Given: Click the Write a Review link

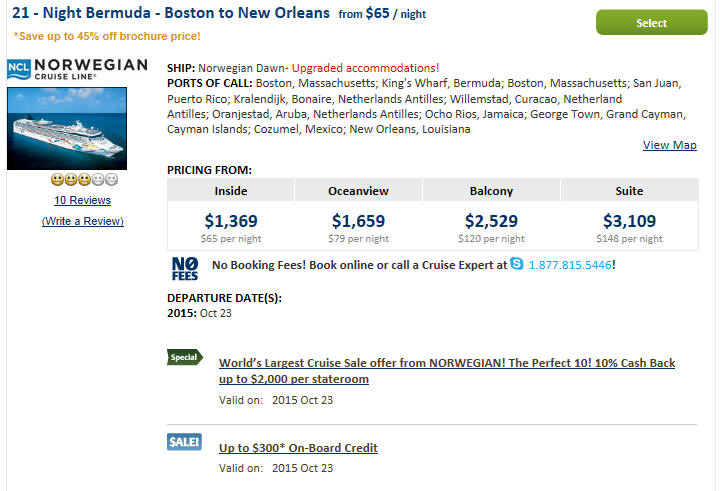Looking at the screenshot, I should (83, 221).
